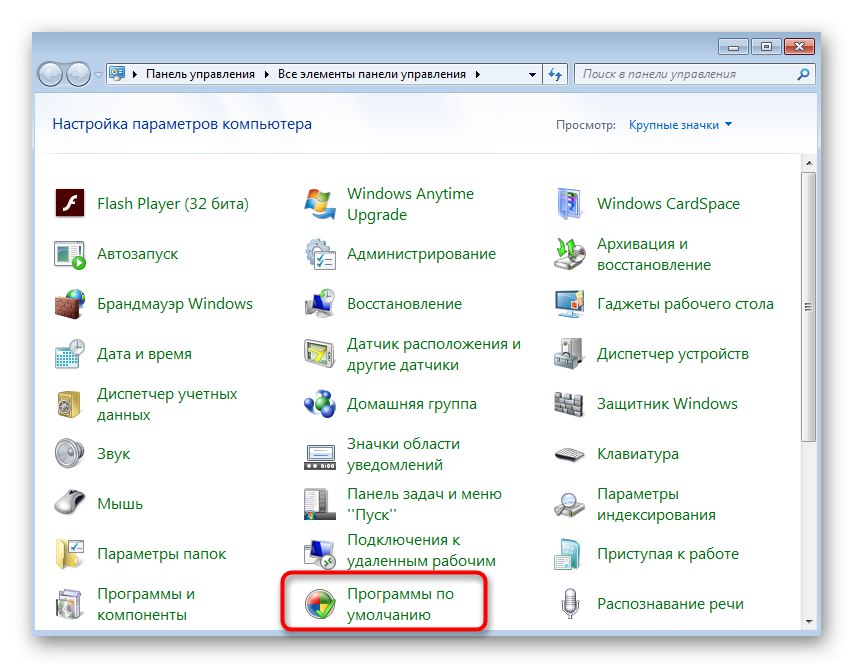Open the Гаджеты рабочего стола icon
Image resolution: width=853 pixels, height=668 pixels.
pyautogui.click(x=570, y=304)
